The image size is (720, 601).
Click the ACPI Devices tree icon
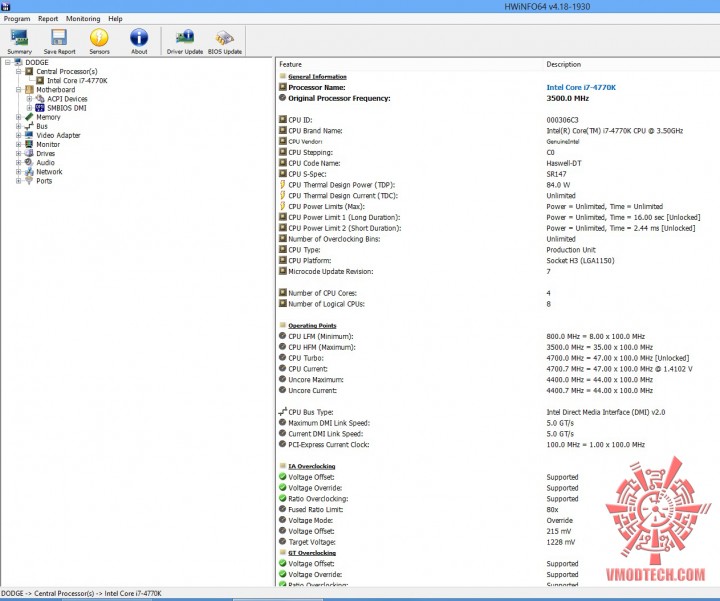[x=40, y=99]
